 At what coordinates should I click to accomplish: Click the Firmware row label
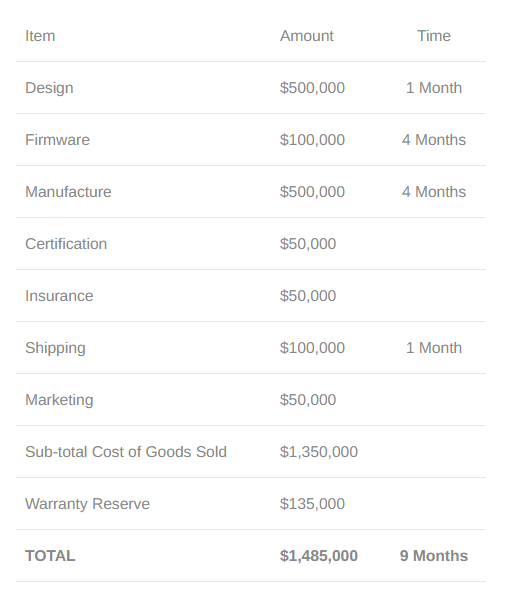57,140
